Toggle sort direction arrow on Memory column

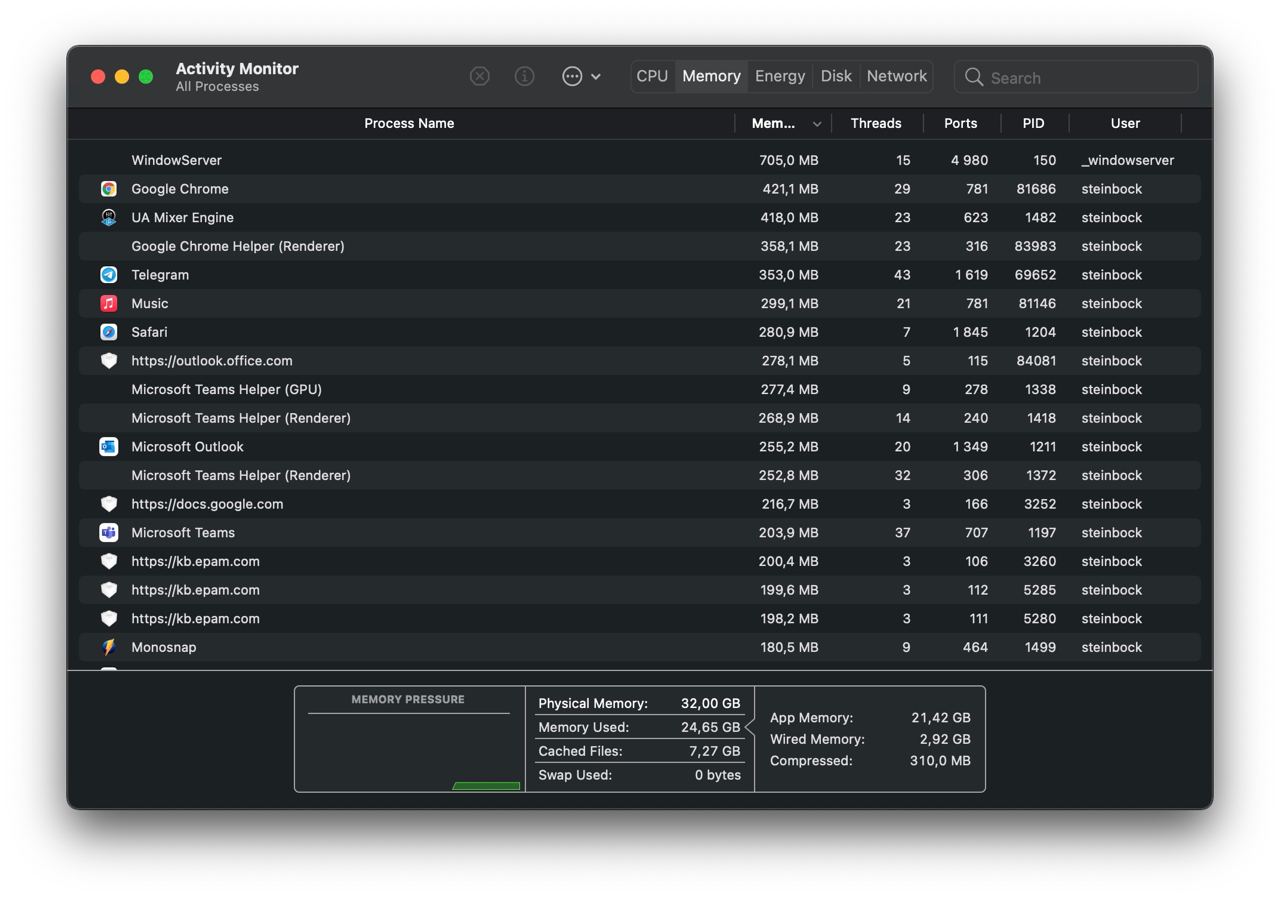click(817, 124)
